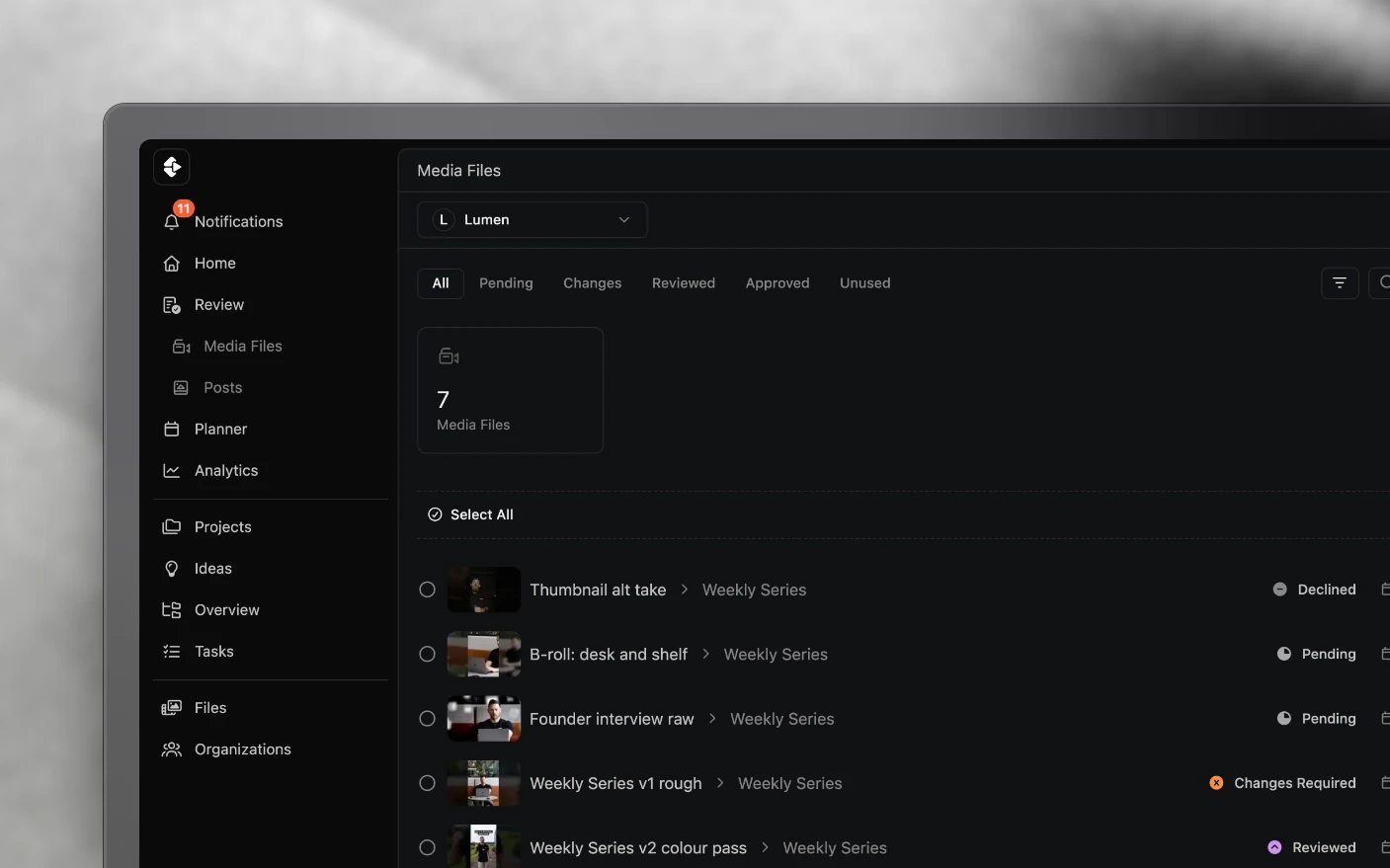Open the Weekly Series v1 rough thumbnail
This screenshot has width=1390, height=868.
484,783
